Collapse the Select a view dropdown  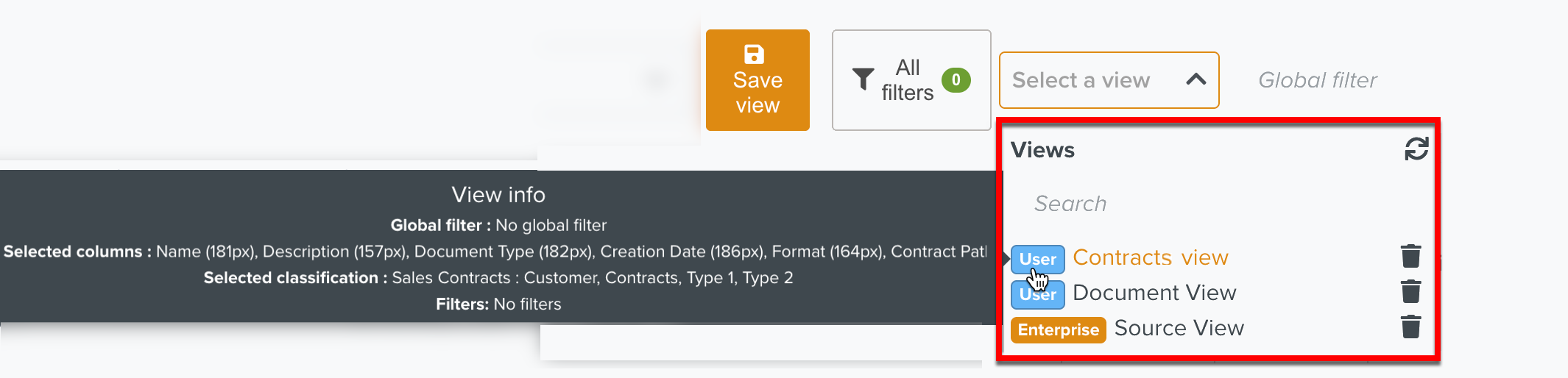click(x=1108, y=80)
